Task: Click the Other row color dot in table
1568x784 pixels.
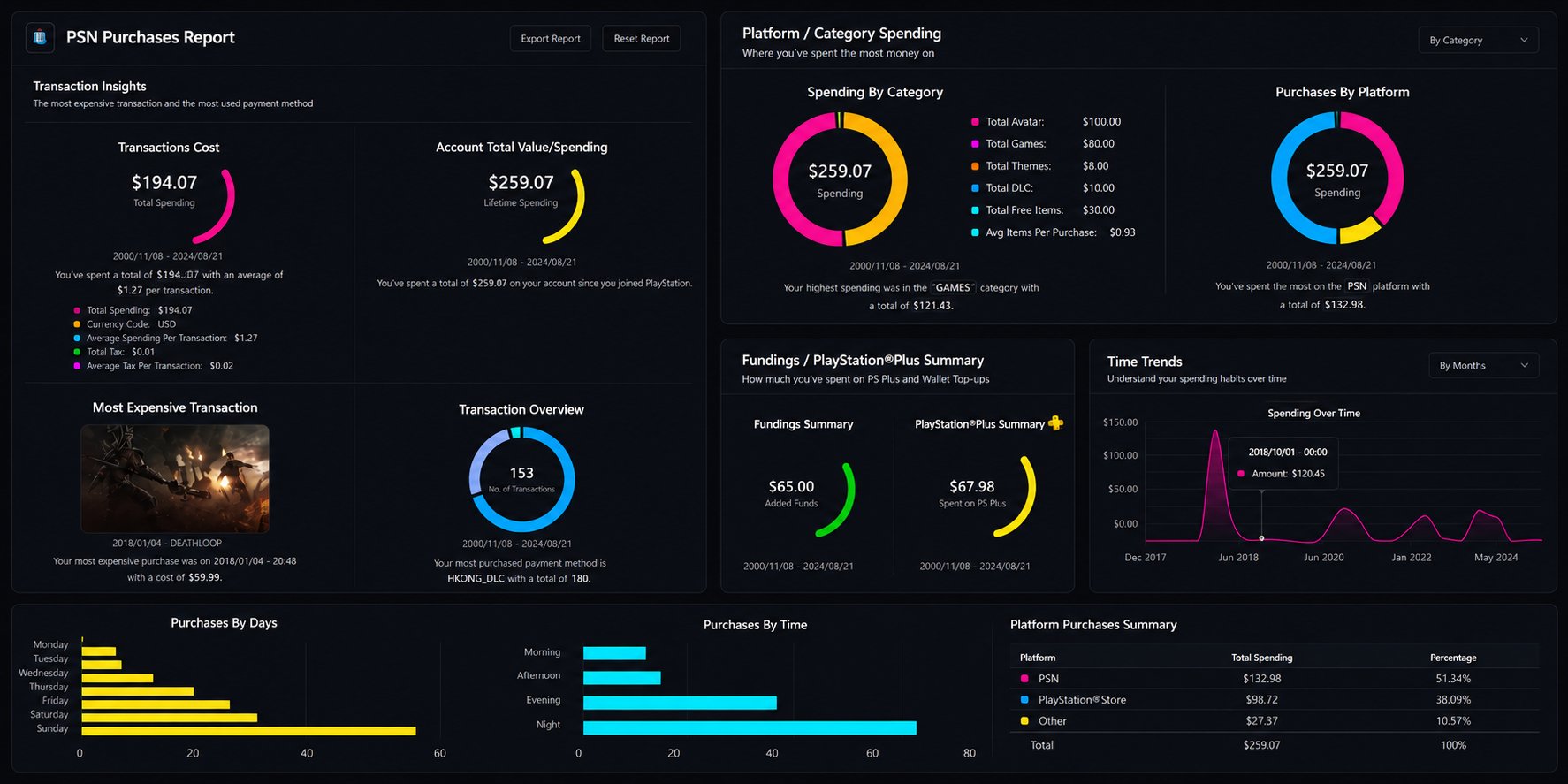Action: click(x=1024, y=721)
